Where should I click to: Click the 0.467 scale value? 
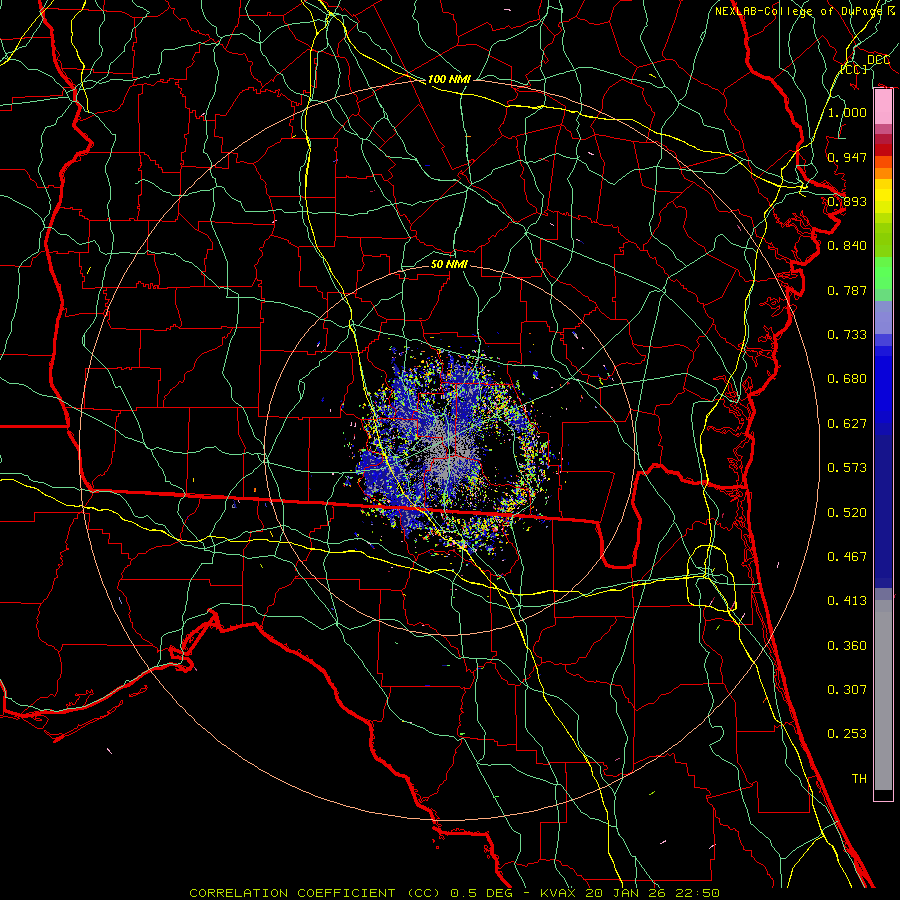[847, 557]
